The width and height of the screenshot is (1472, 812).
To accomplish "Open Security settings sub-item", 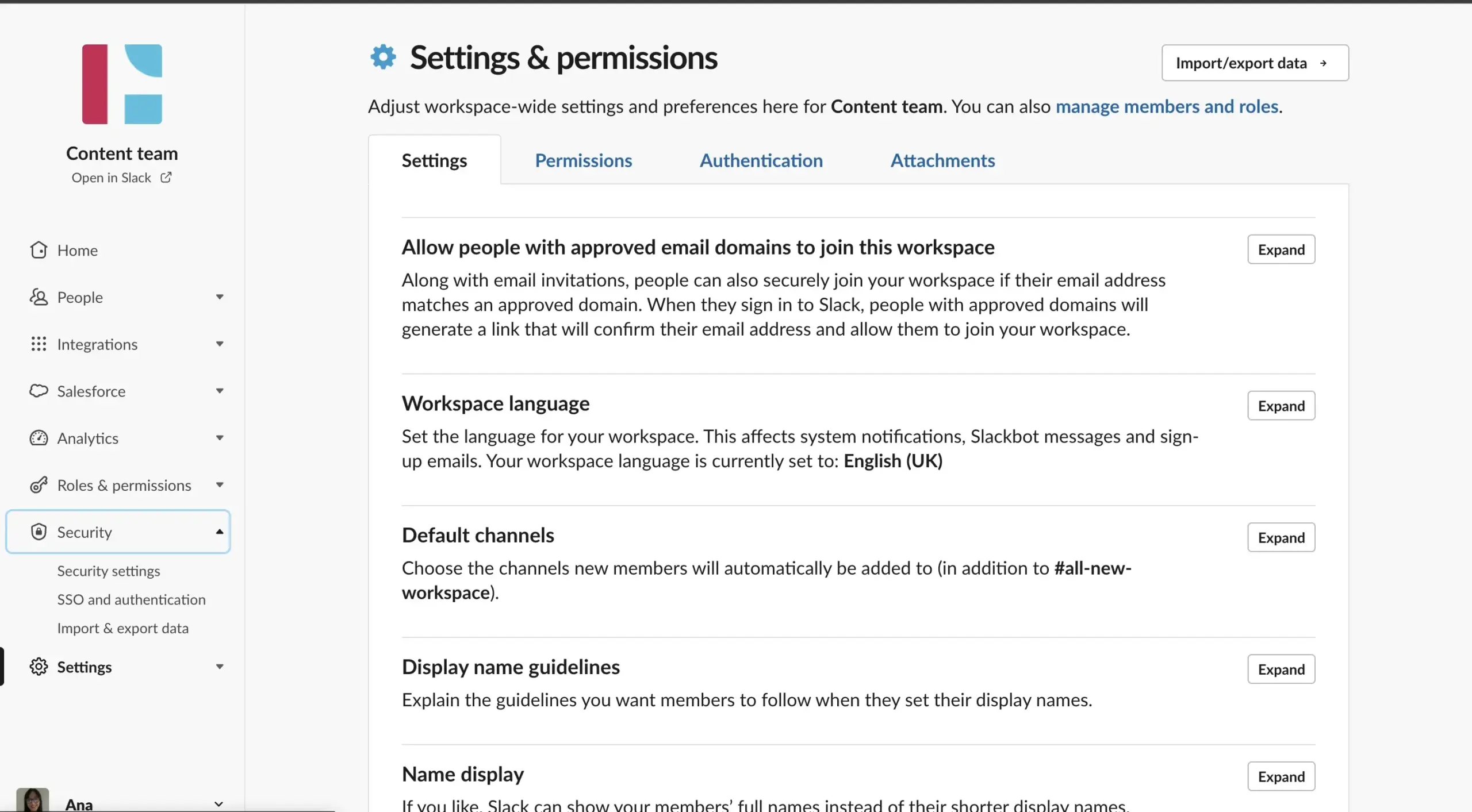I will tap(109, 571).
